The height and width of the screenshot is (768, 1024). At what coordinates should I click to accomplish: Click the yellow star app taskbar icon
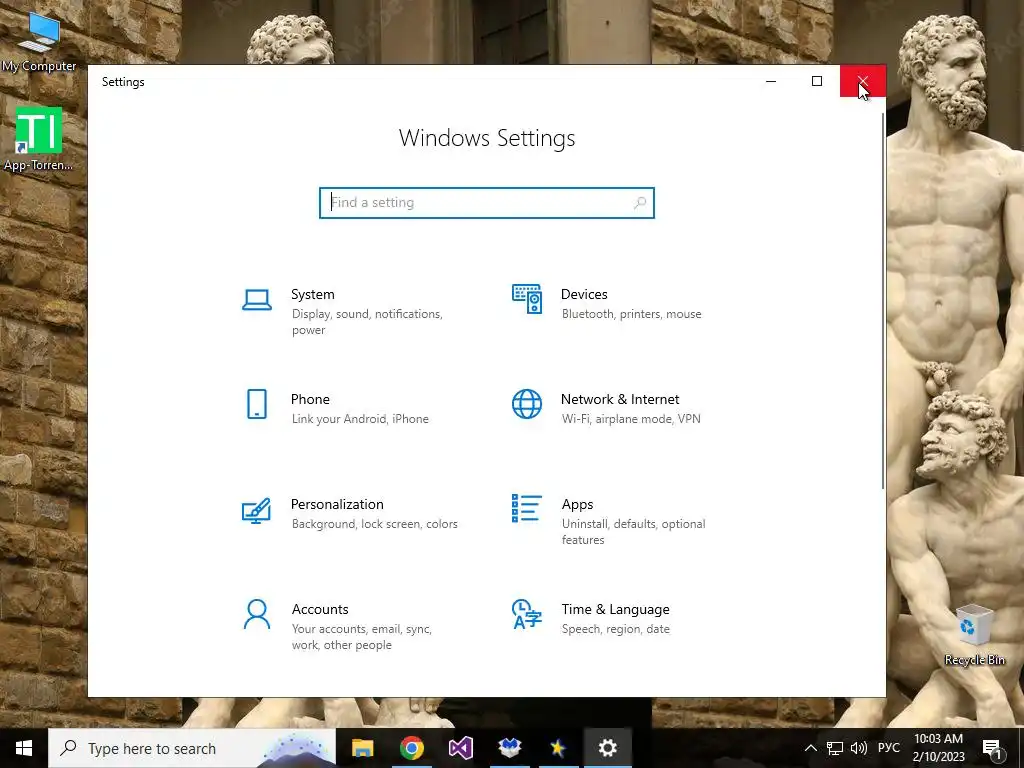558,748
